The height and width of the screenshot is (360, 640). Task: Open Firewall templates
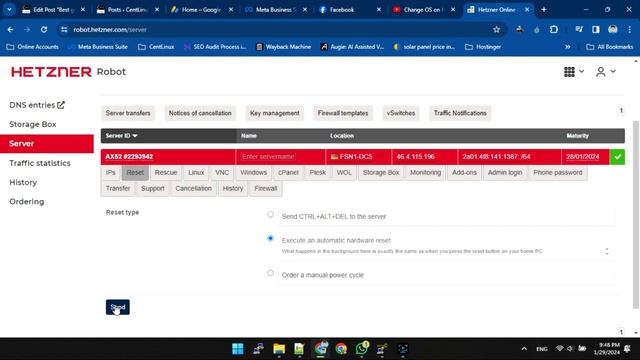pyautogui.click(x=343, y=113)
